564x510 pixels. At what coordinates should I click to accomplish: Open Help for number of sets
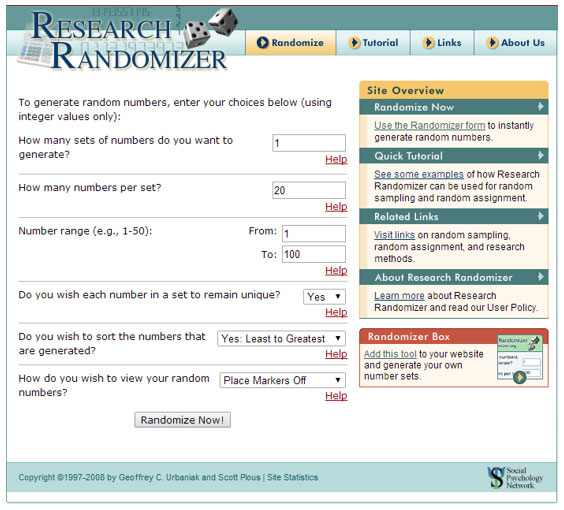click(336, 159)
